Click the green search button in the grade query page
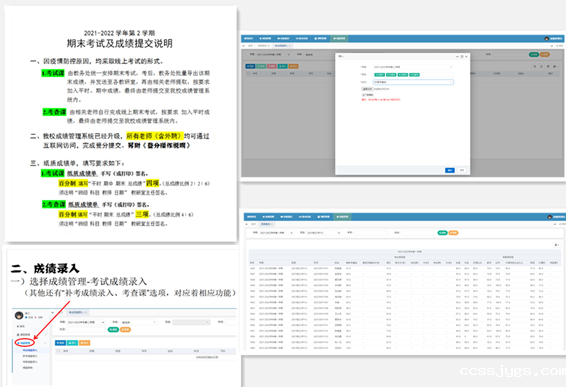The image size is (566, 387). 442,233
